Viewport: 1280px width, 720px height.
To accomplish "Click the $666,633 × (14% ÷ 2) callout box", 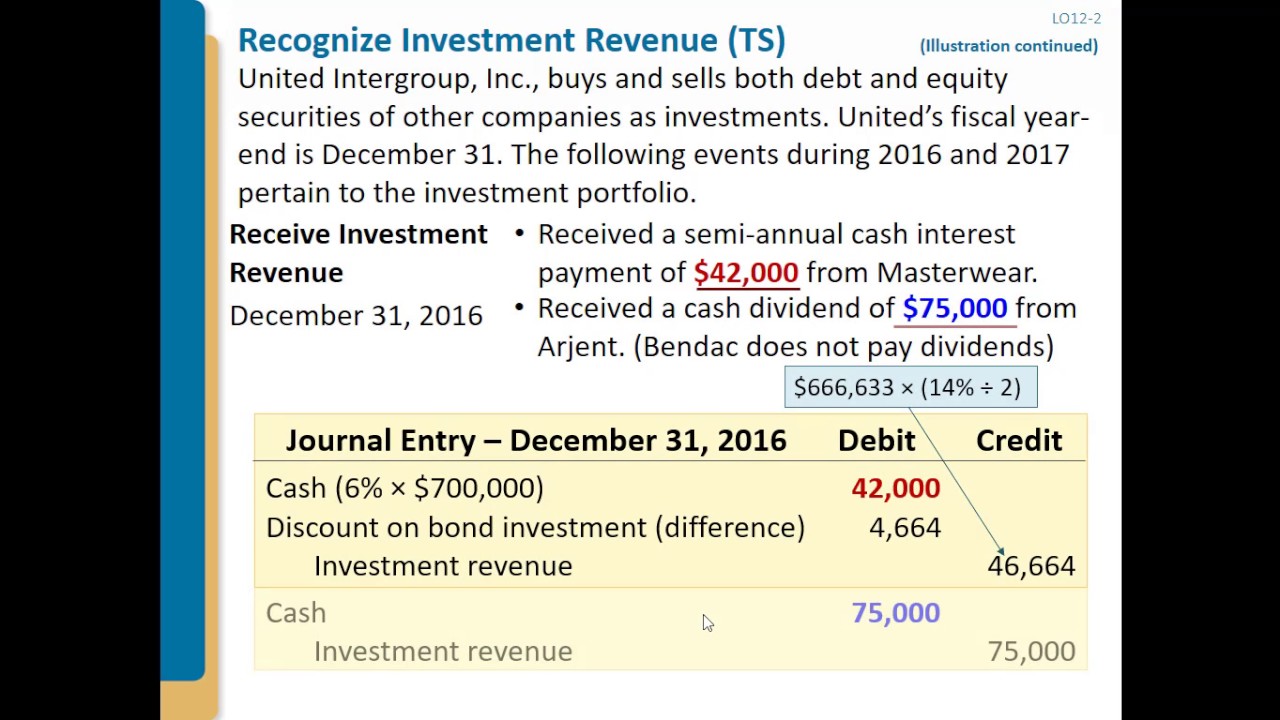I will click(910, 387).
